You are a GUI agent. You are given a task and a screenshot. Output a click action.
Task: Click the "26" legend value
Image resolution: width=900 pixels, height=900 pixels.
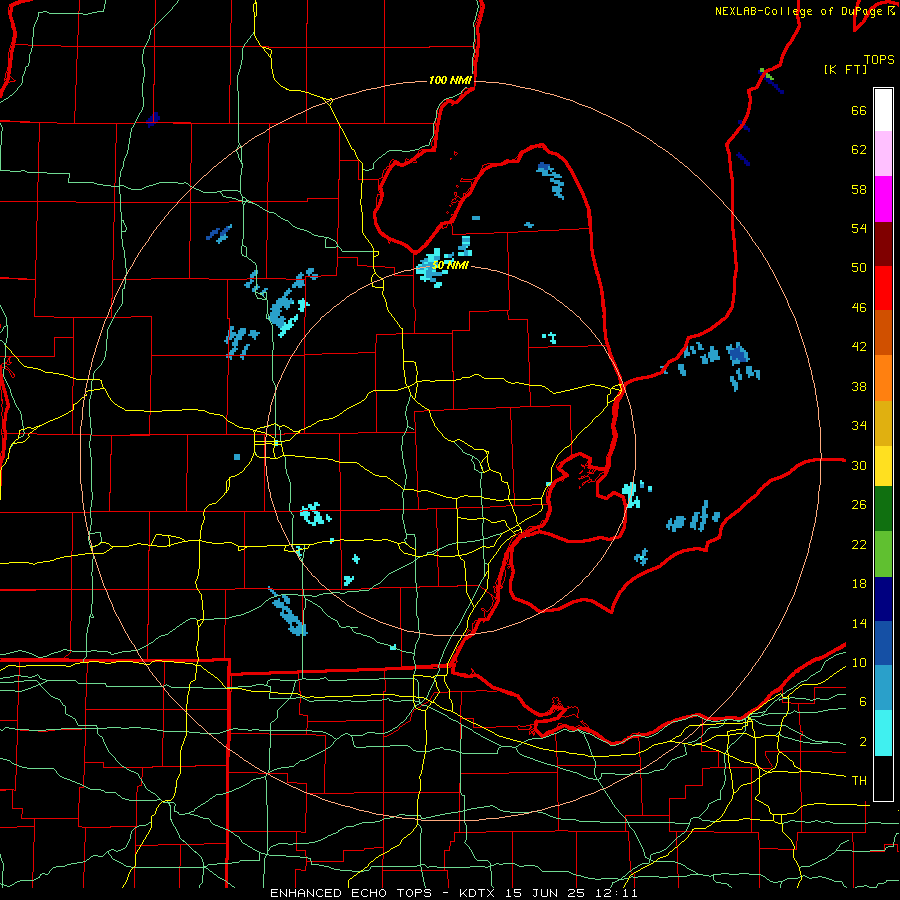pos(859,505)
